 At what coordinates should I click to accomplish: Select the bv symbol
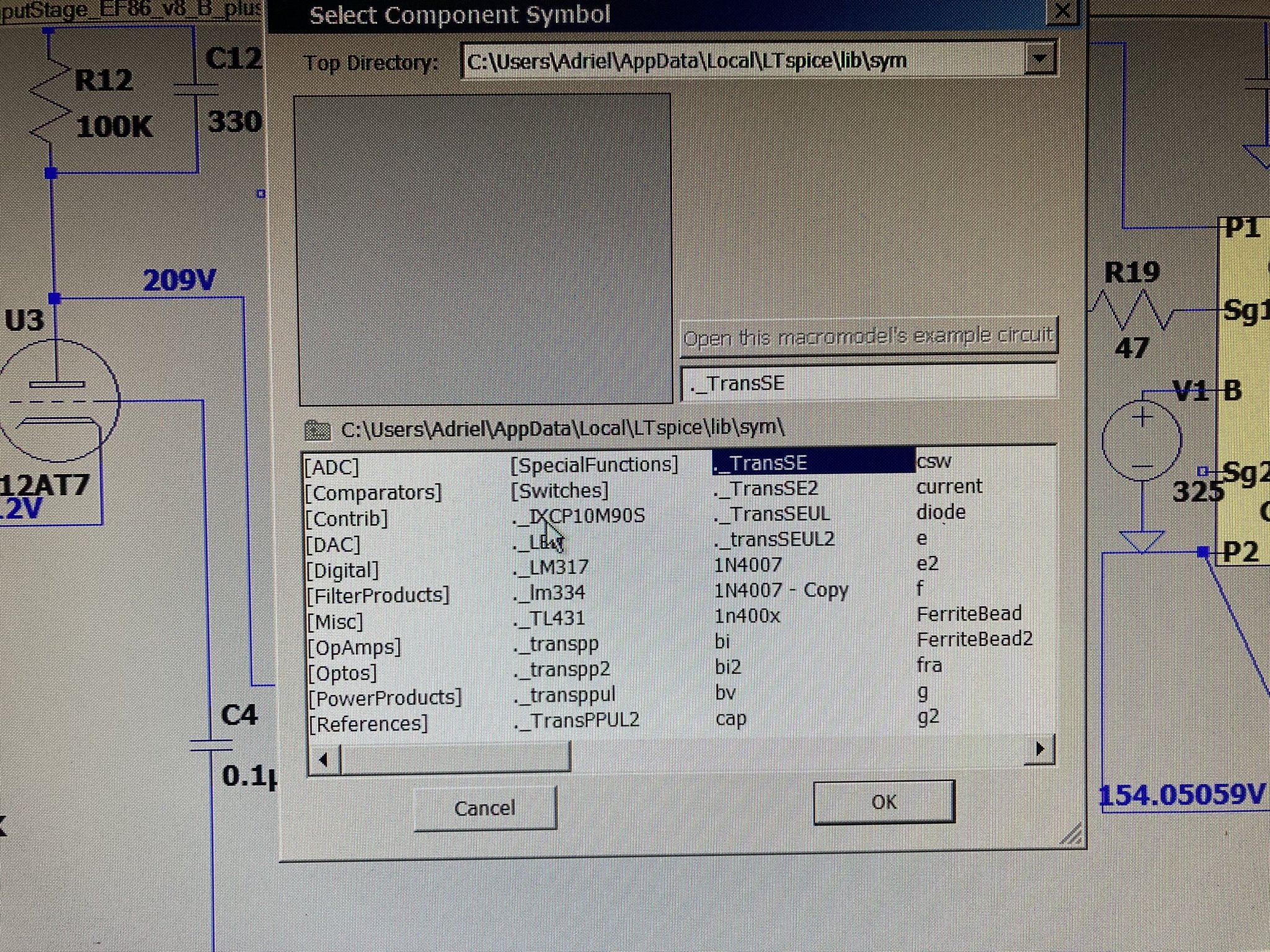(725, 693)
